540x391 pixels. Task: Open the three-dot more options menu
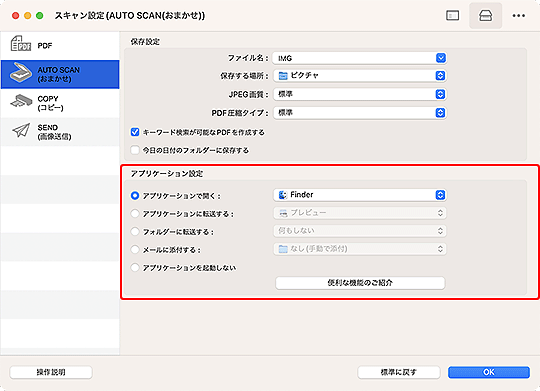coord(518,16)
